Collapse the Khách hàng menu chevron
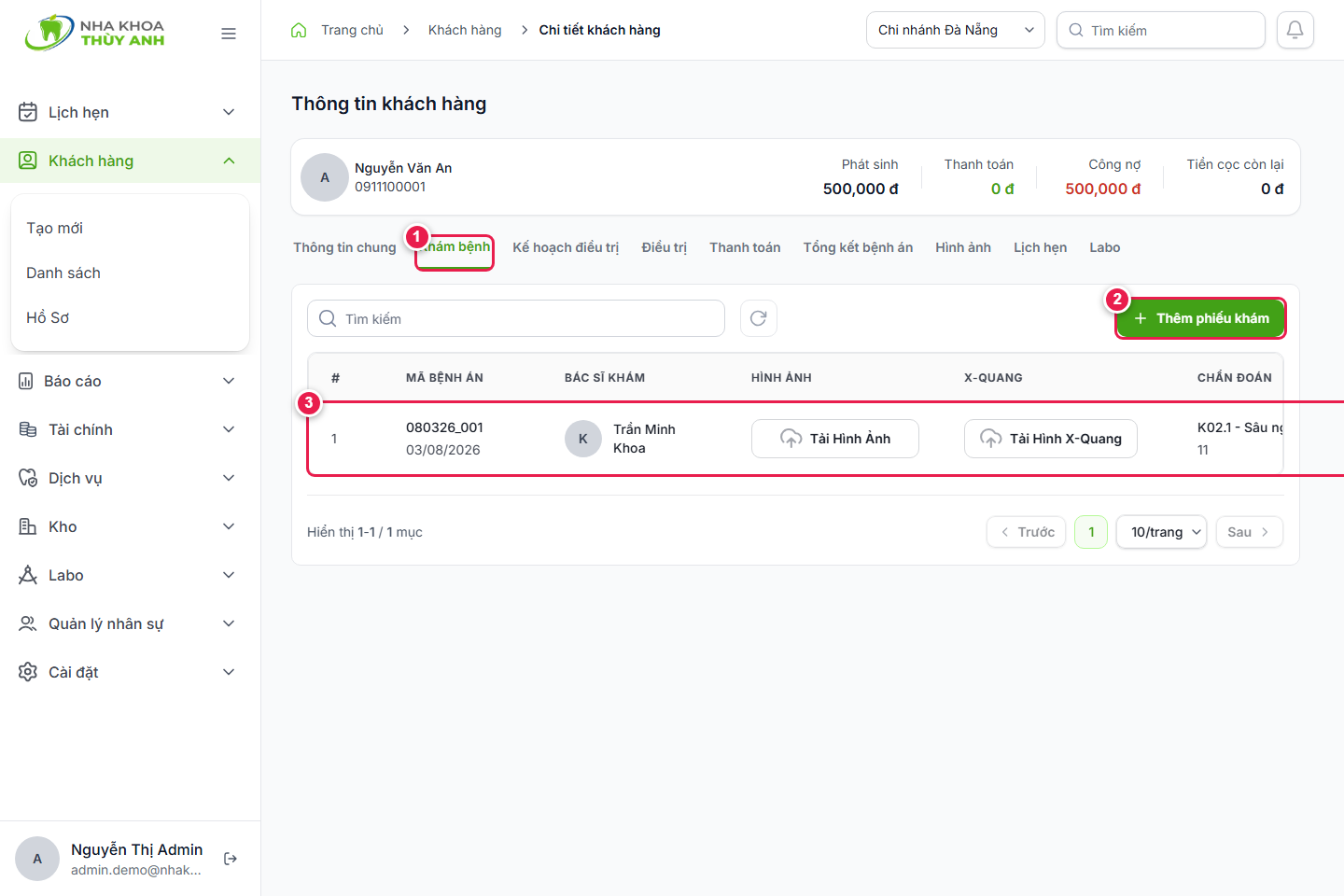 [229, 161]
